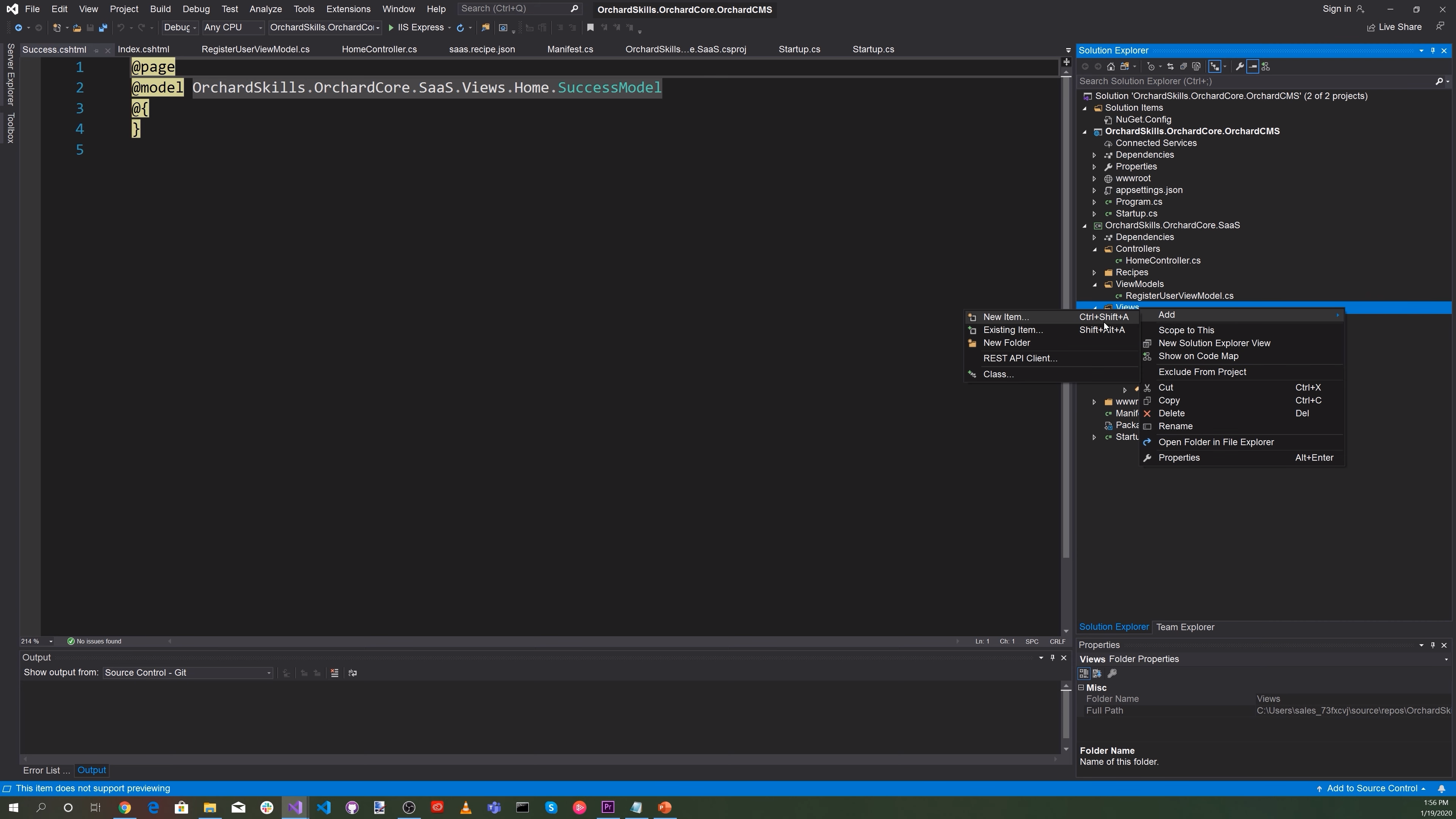Click the wrench Properties icon in Solution Explorer

[x=1239, y=67]
